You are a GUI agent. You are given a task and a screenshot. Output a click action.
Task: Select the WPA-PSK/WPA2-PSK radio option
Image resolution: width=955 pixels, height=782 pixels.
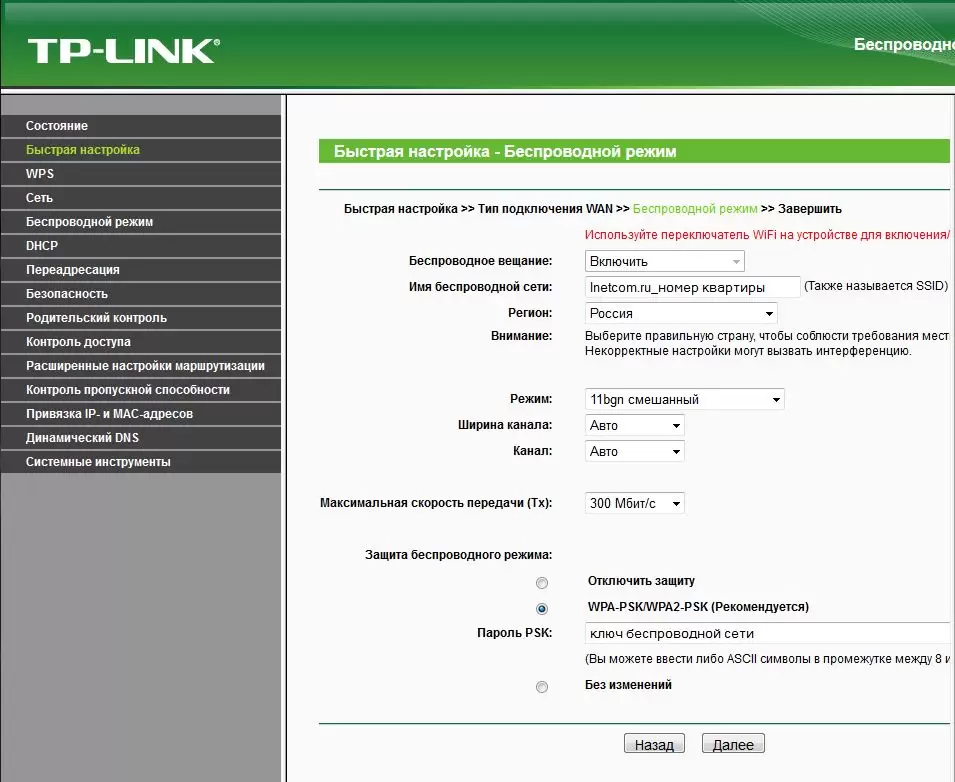click(542, 608)
